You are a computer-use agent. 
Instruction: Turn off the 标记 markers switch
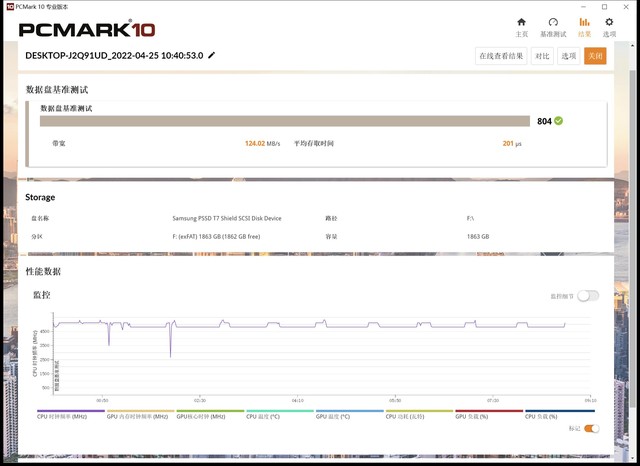click(591, 428)
